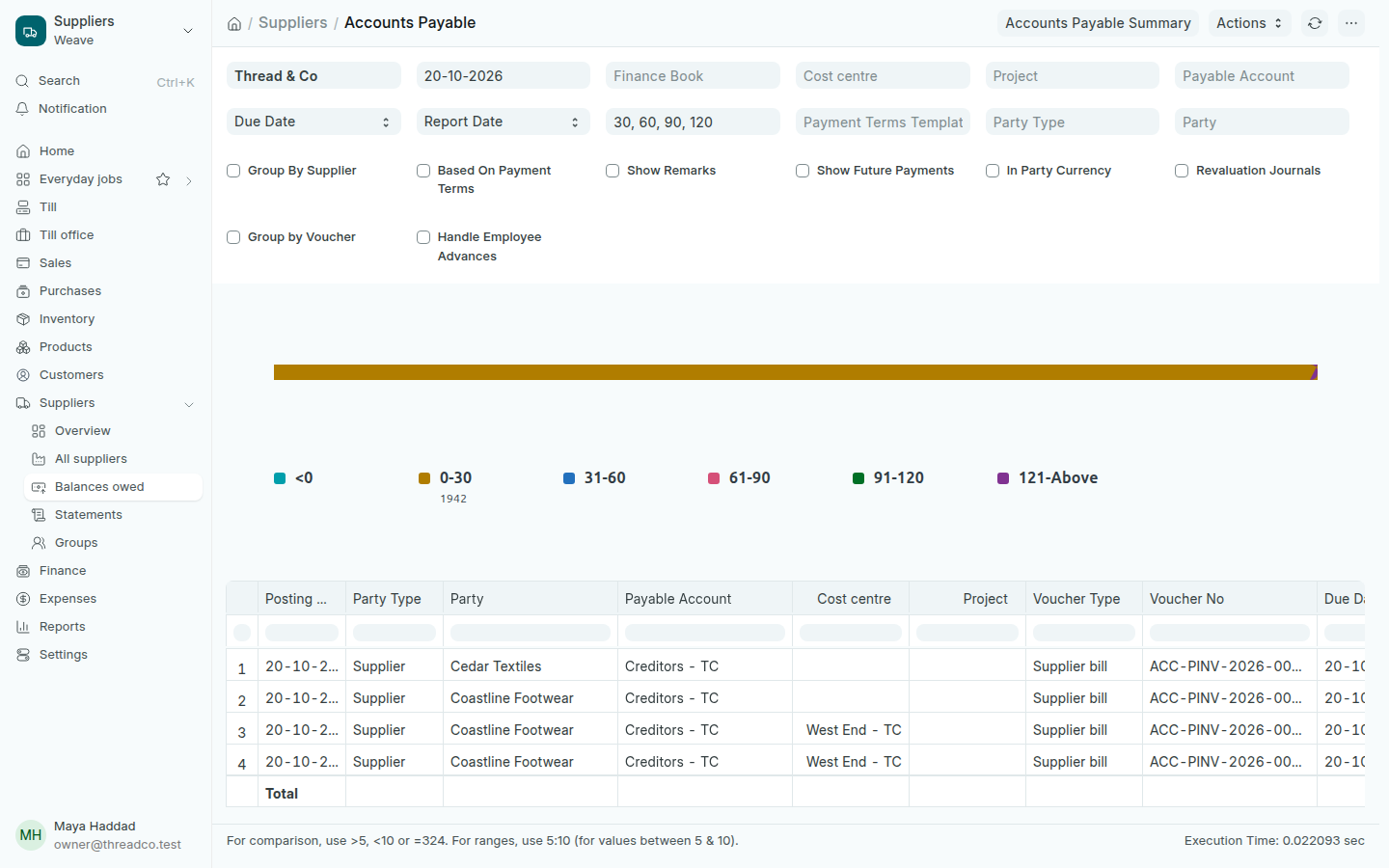
Task: Toggle the 0-30 legend swatch
Action: click(x=424, y=478)
